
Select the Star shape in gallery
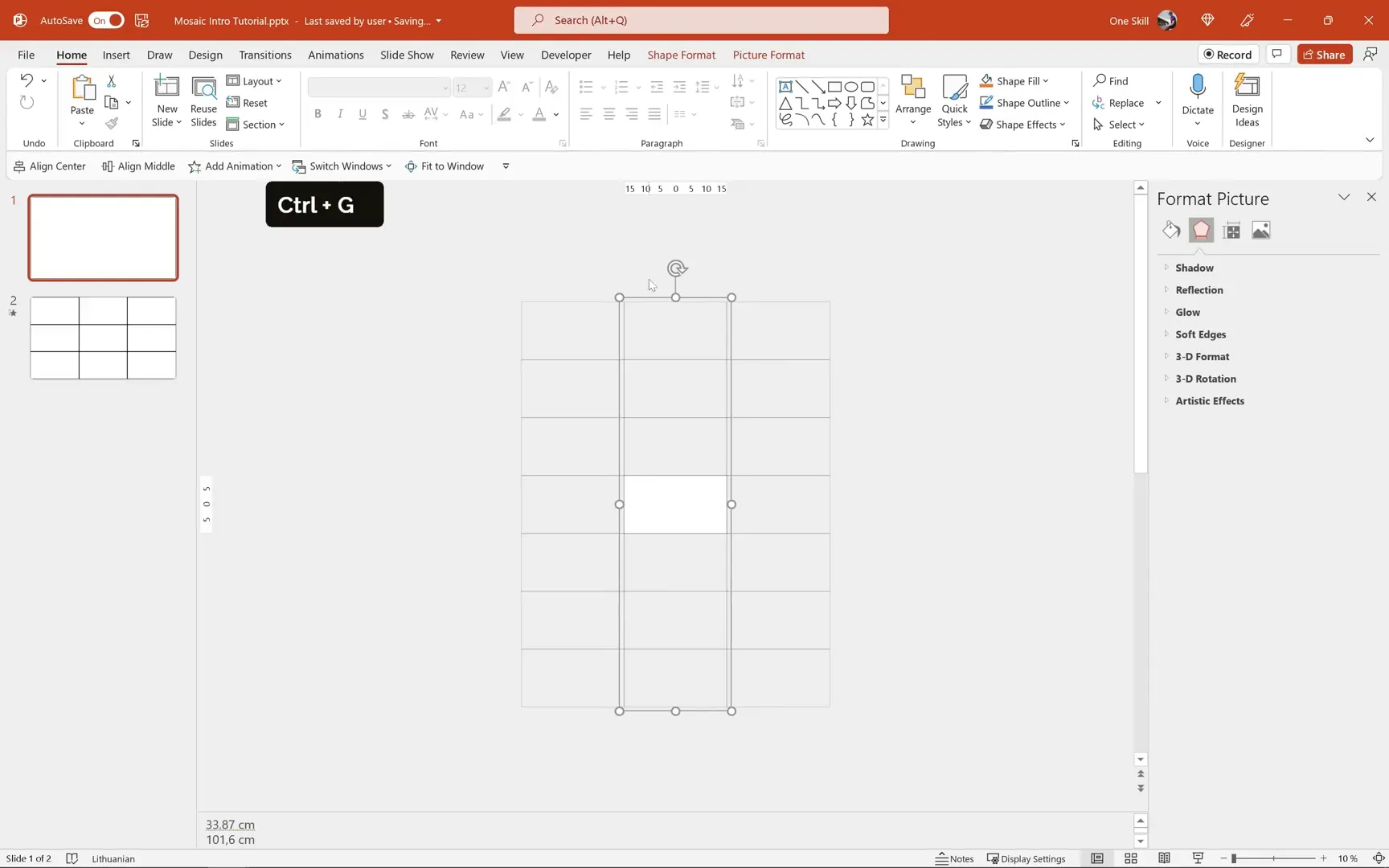click(x=867, y=120)
